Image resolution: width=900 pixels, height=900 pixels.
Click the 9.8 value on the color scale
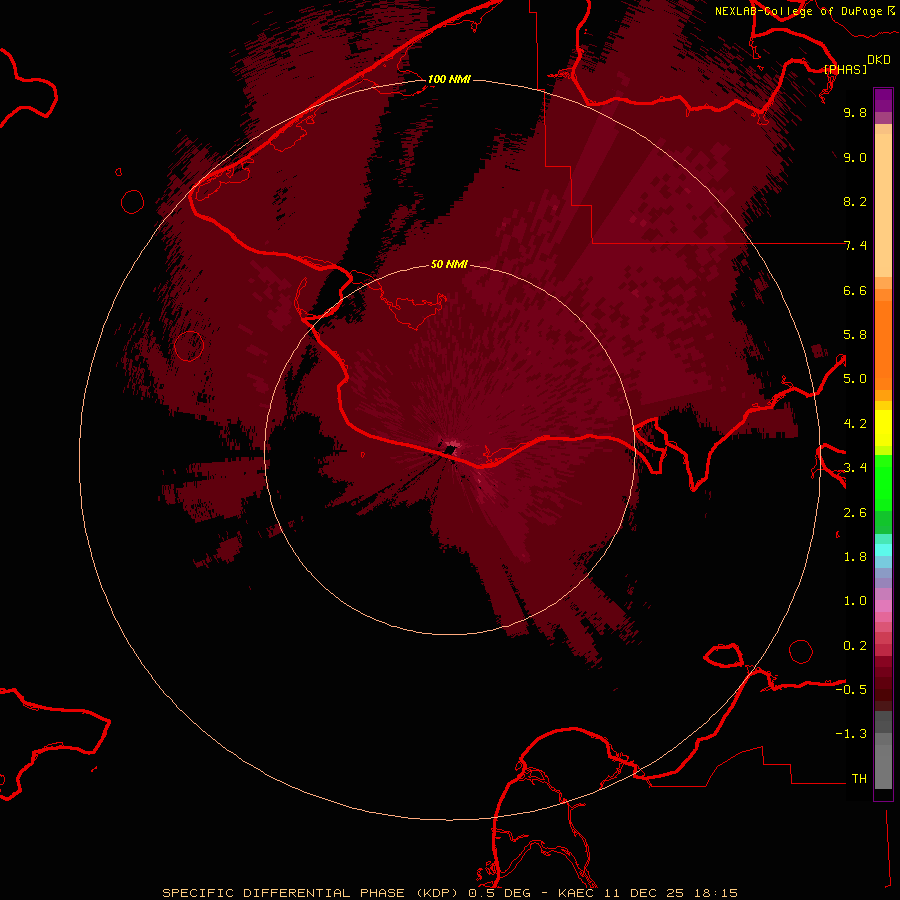[x=855, y=112]
